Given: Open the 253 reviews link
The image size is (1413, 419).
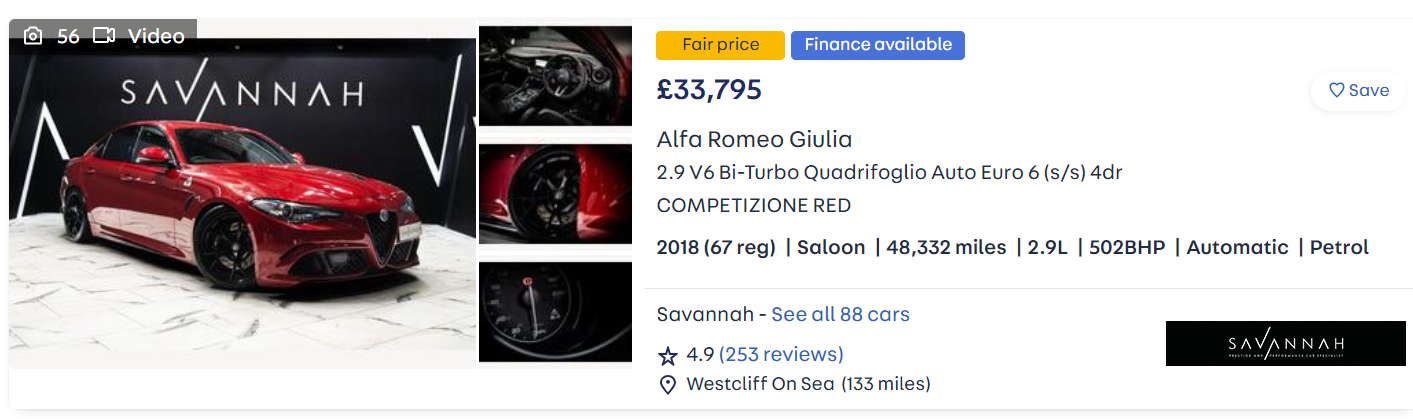Looking at the screenshot, I should pos(781,354).
